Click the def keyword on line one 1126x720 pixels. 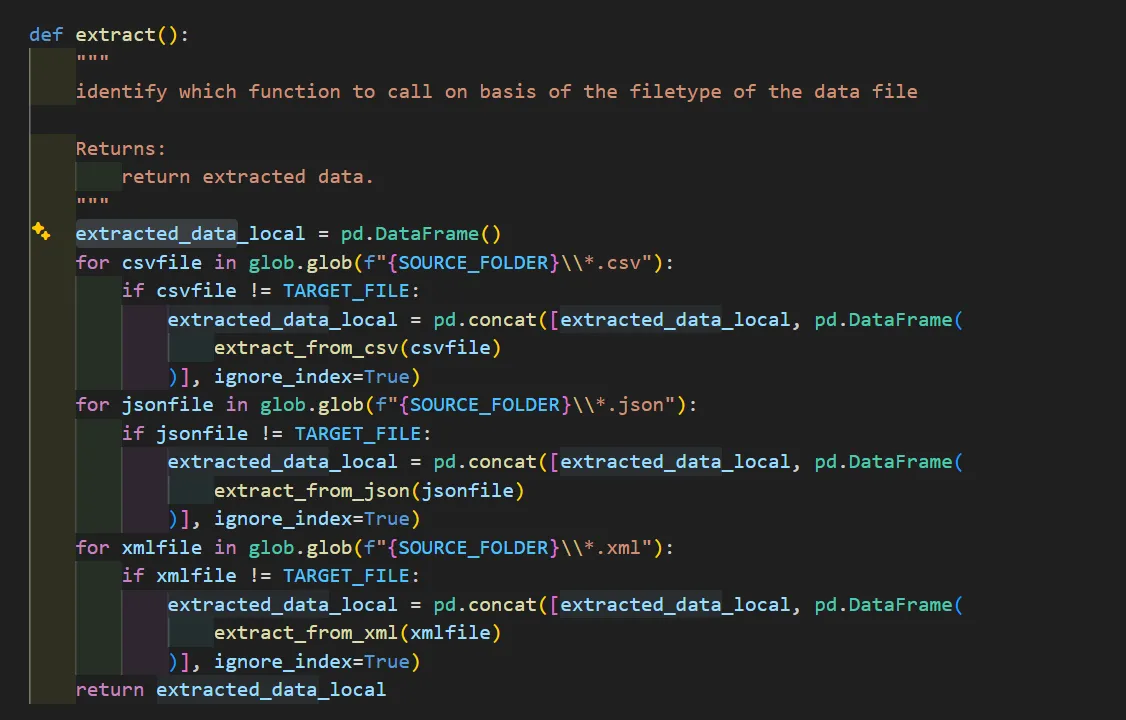pos(45,34)
